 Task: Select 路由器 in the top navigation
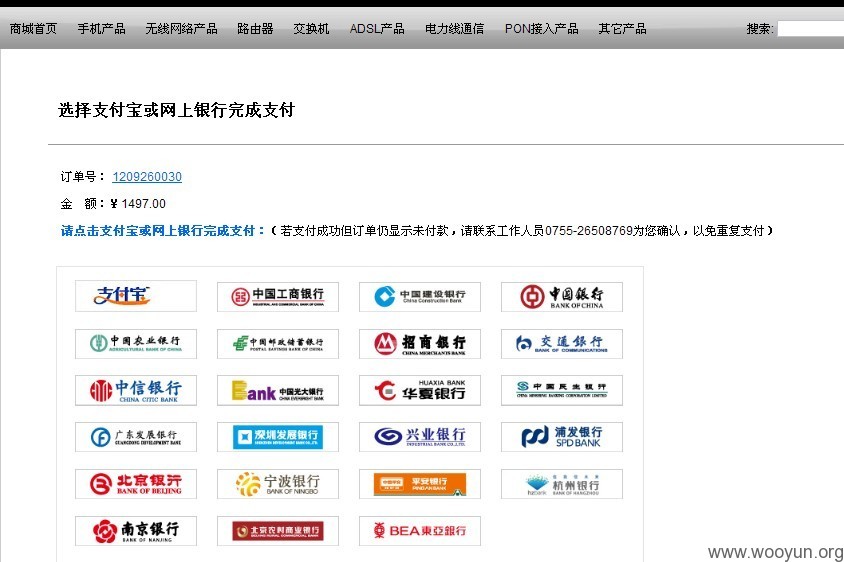point(255,29)
